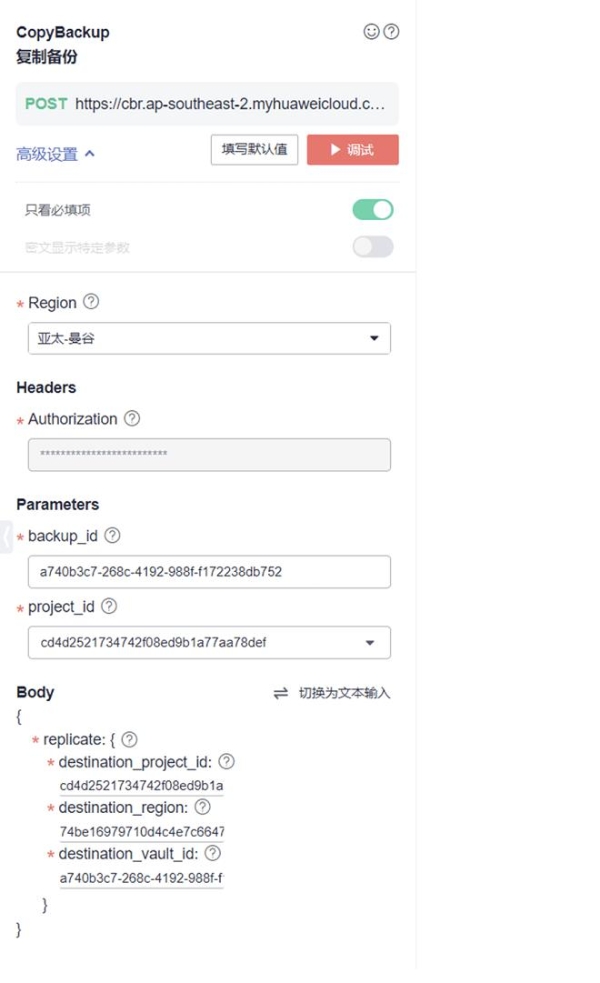The height and width of the screenshot is (983, 600).
Task: Open the Region dropdown showing 亚太-曼谷
Action: click(209, 338)
